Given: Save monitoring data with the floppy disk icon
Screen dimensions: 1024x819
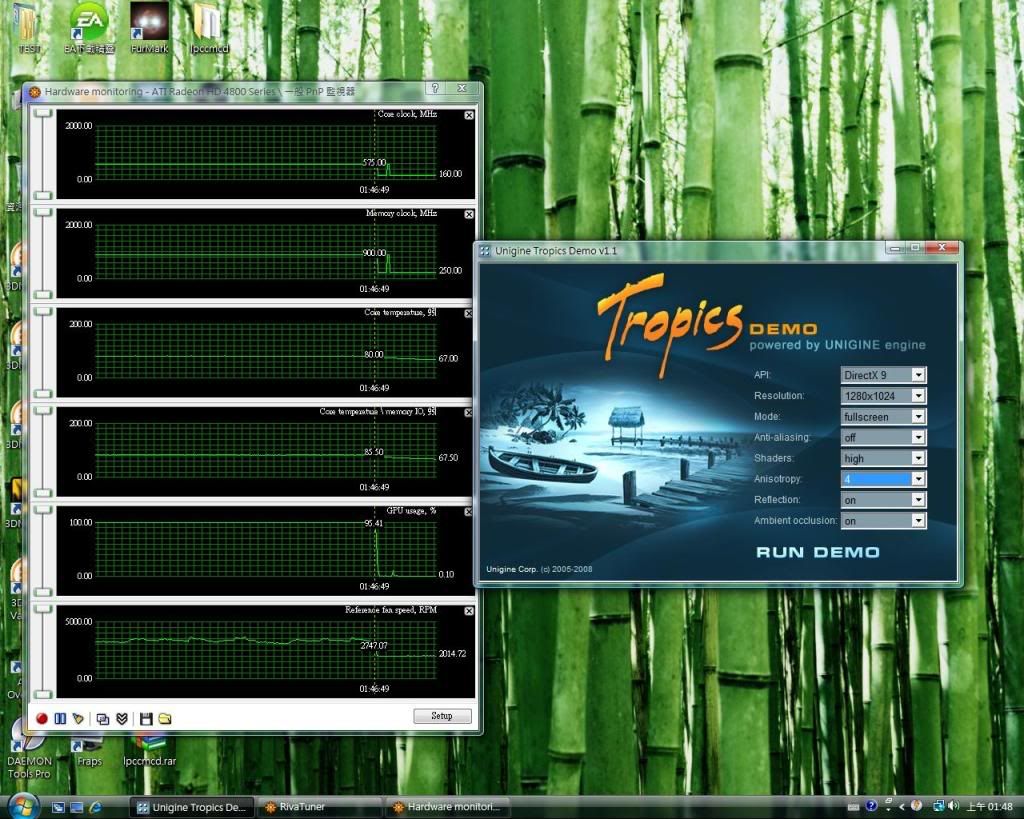Looking at the screenshot, I should pyautogui.click(x=146, y=718).
